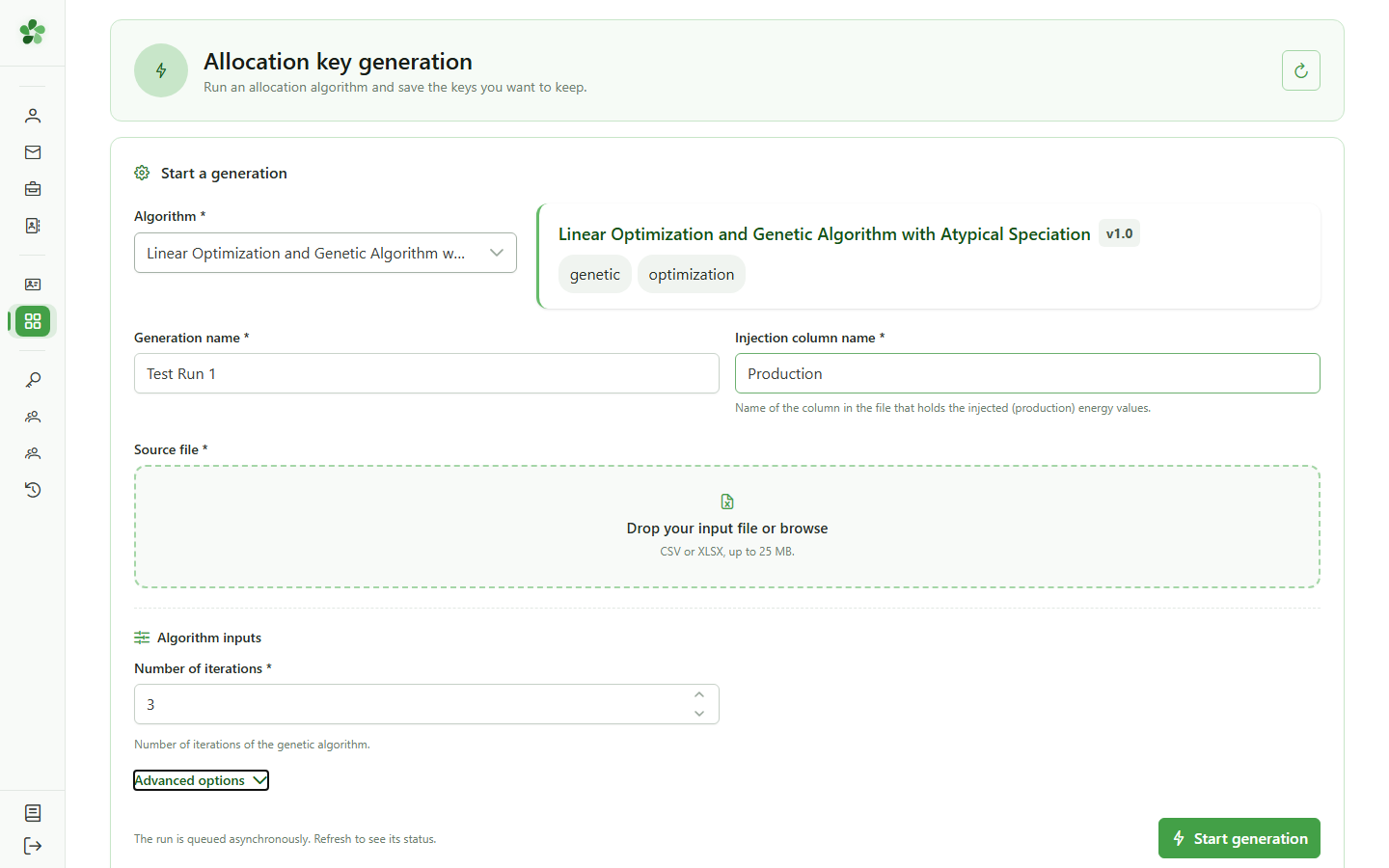Click the Generation name field
This screenshot has width=1389, height=868.
(426, 373)
